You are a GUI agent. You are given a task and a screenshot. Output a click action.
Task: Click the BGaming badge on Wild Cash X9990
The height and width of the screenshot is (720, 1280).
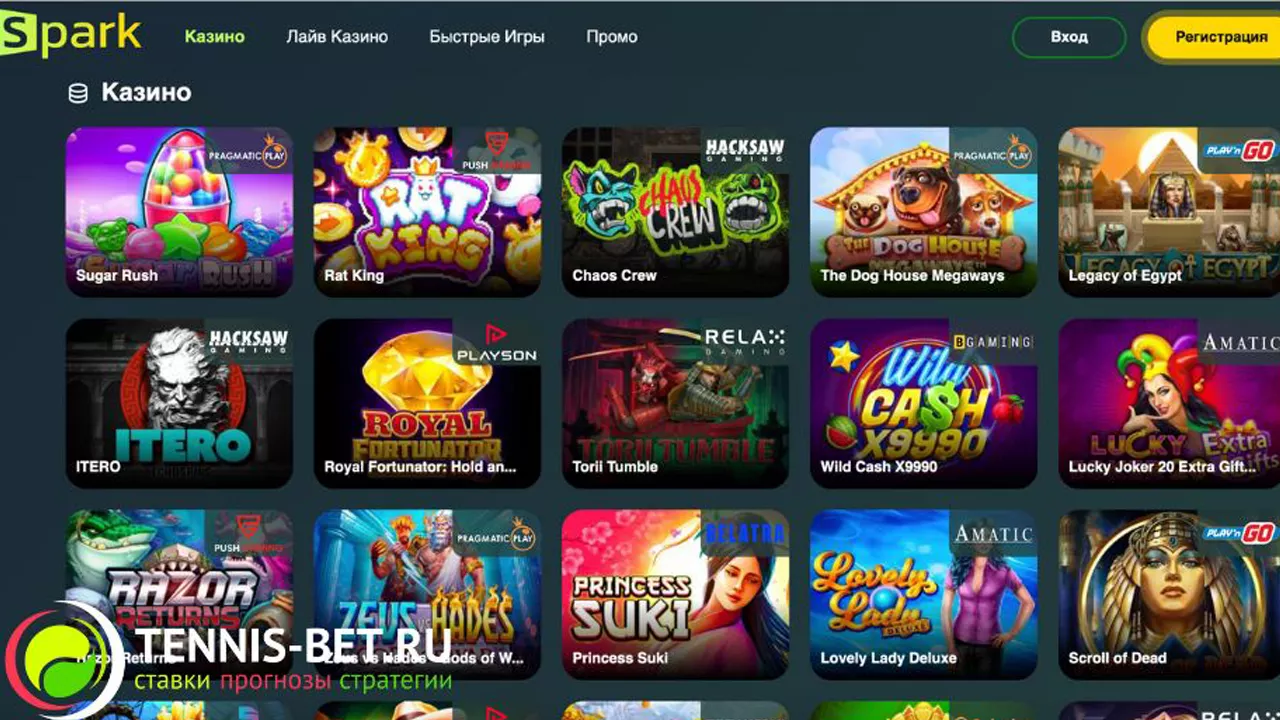993,342
